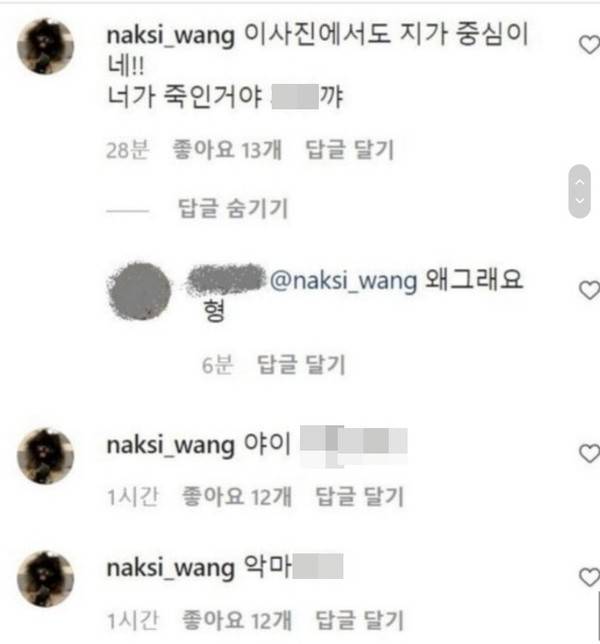Image resolution: width=600 pixels, height=644 pixels.
Task: Open the @naksi_wang mention in the reply
Action: click(343, 281)
